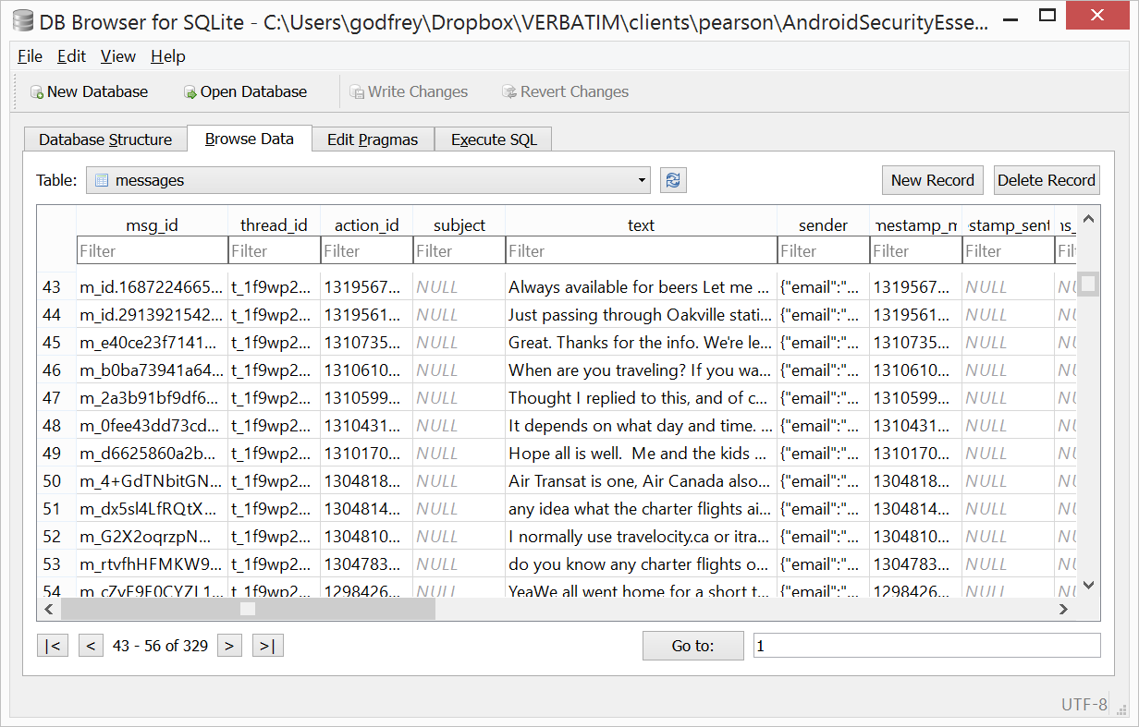Open the File menu
Screen dimensions: 1139x727
click(30, 57)
